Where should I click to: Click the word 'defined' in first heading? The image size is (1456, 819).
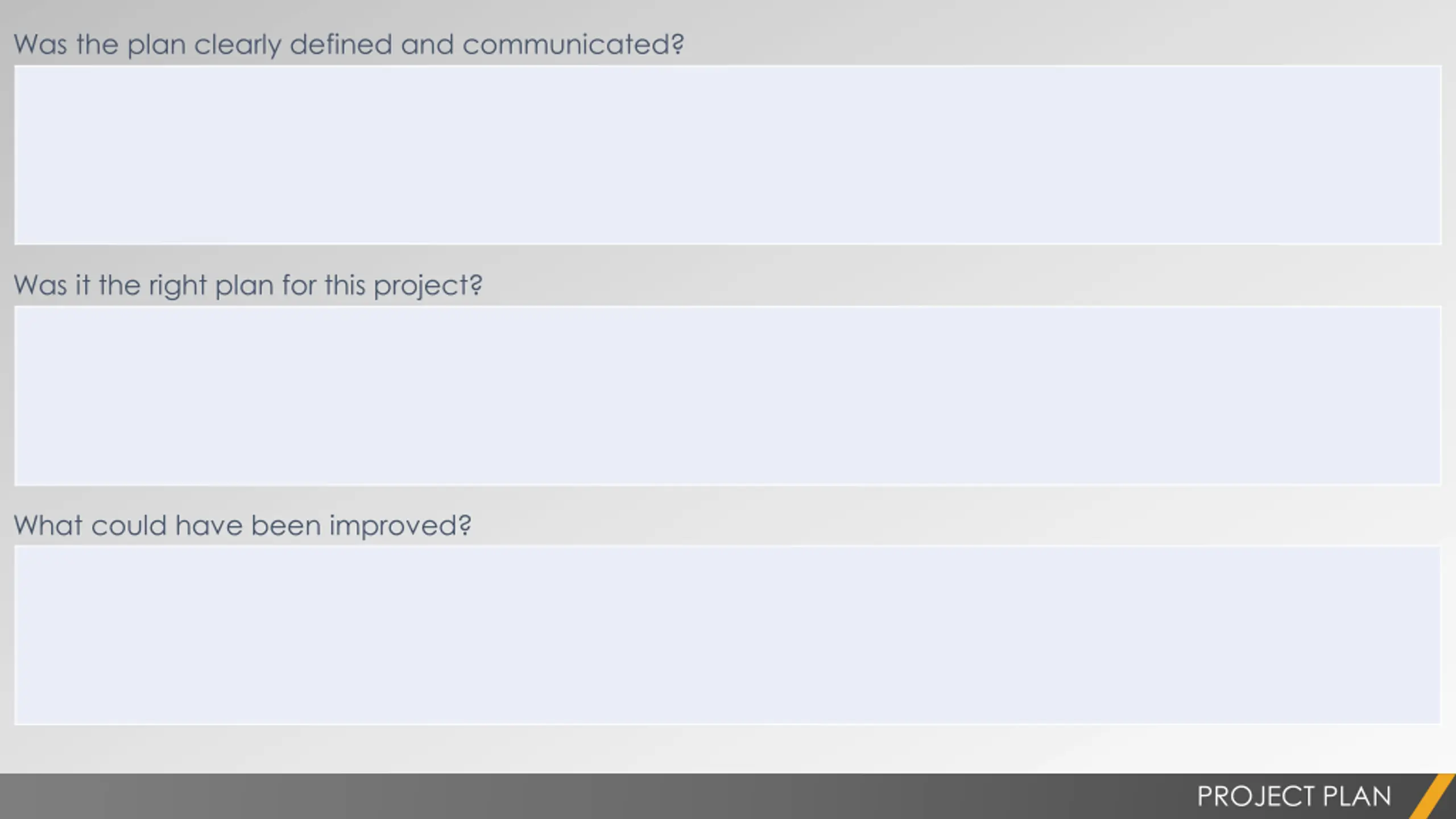341,44
